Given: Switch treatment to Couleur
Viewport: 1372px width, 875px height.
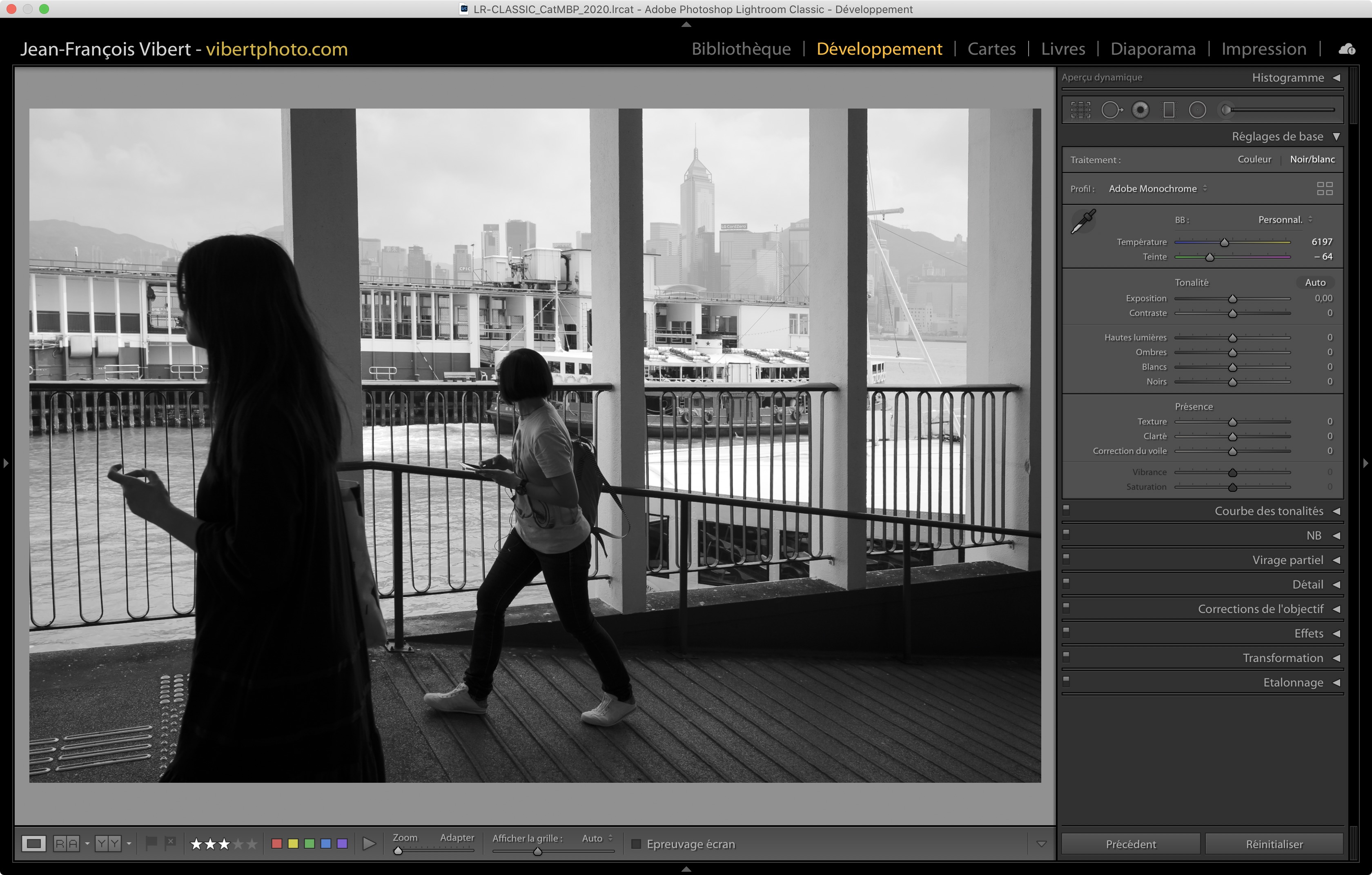Looking at the screenshot, I should pyautogui.click(x=1254, y=160).
